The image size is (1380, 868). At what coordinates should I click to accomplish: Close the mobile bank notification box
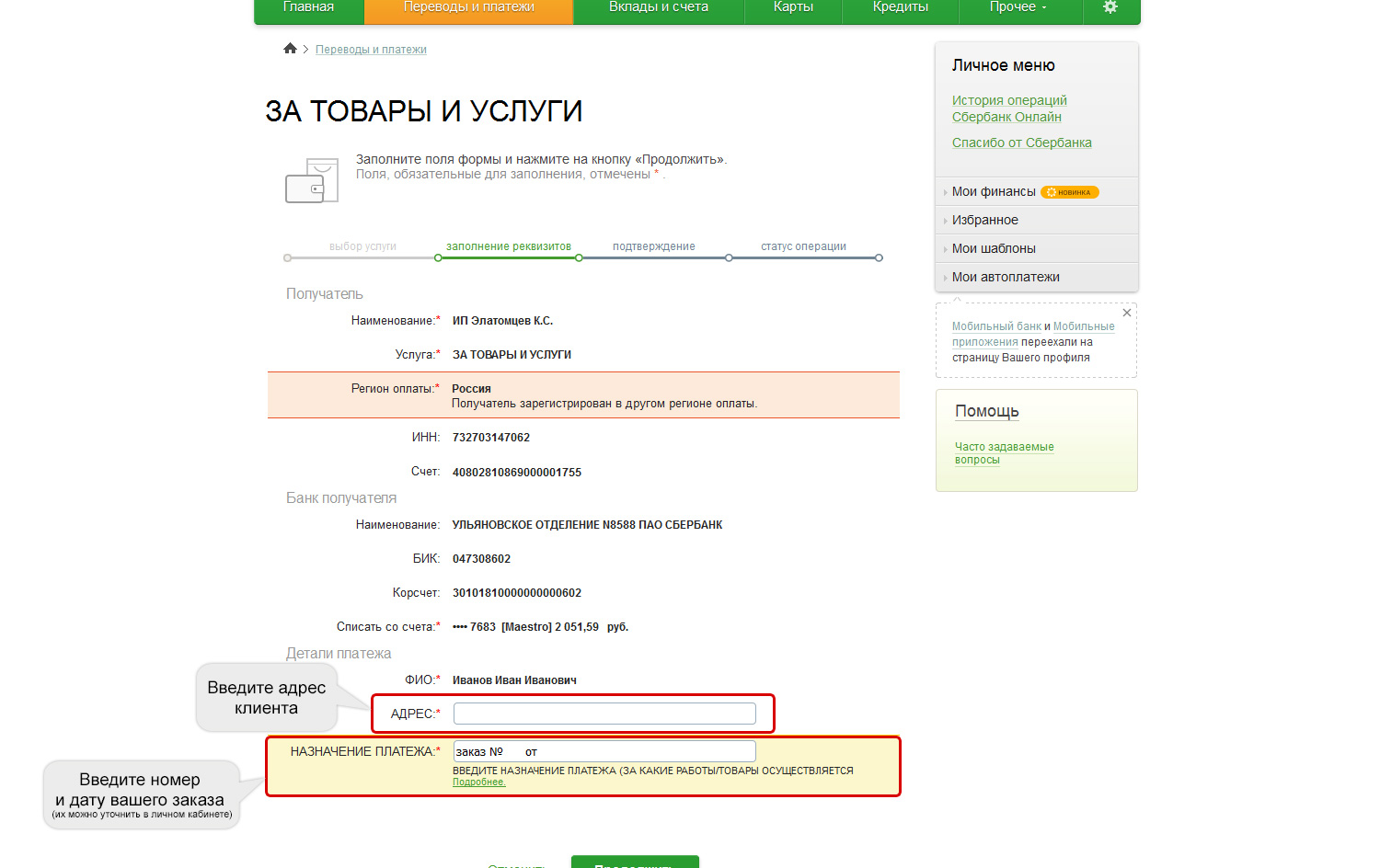[1127, 313]
